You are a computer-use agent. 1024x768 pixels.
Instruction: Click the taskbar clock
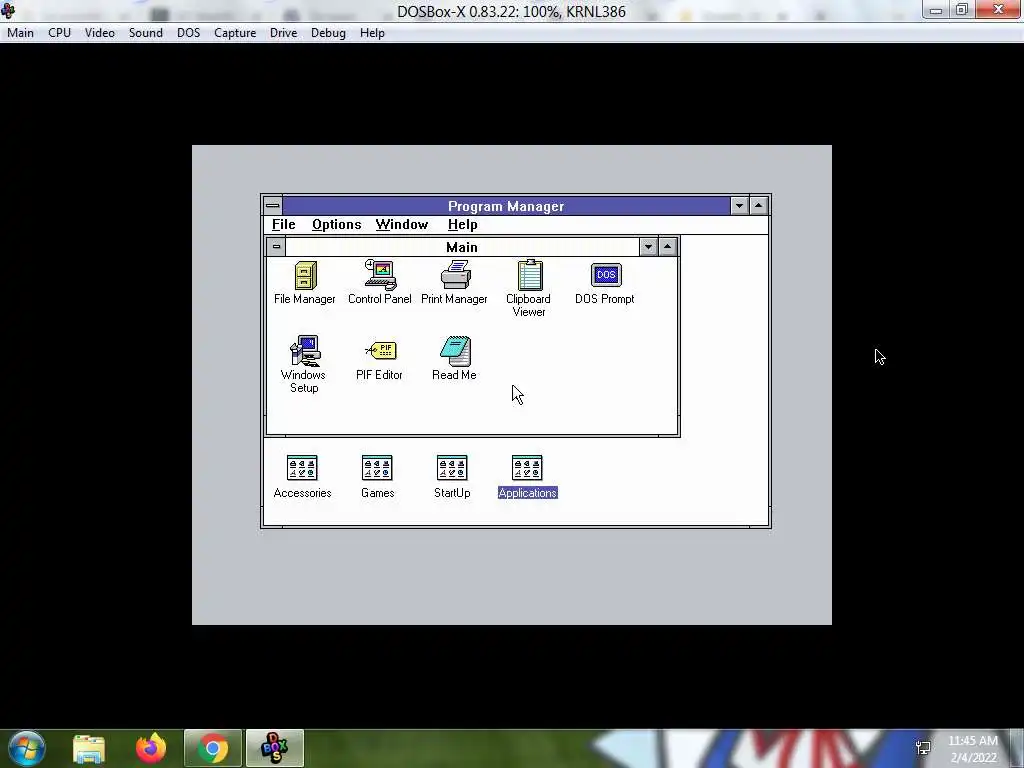pyautogui.click(x=973, y=749)
